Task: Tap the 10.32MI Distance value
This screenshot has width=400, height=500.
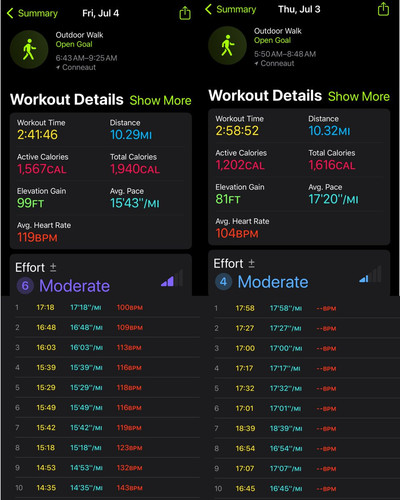Action: point(329,131)
